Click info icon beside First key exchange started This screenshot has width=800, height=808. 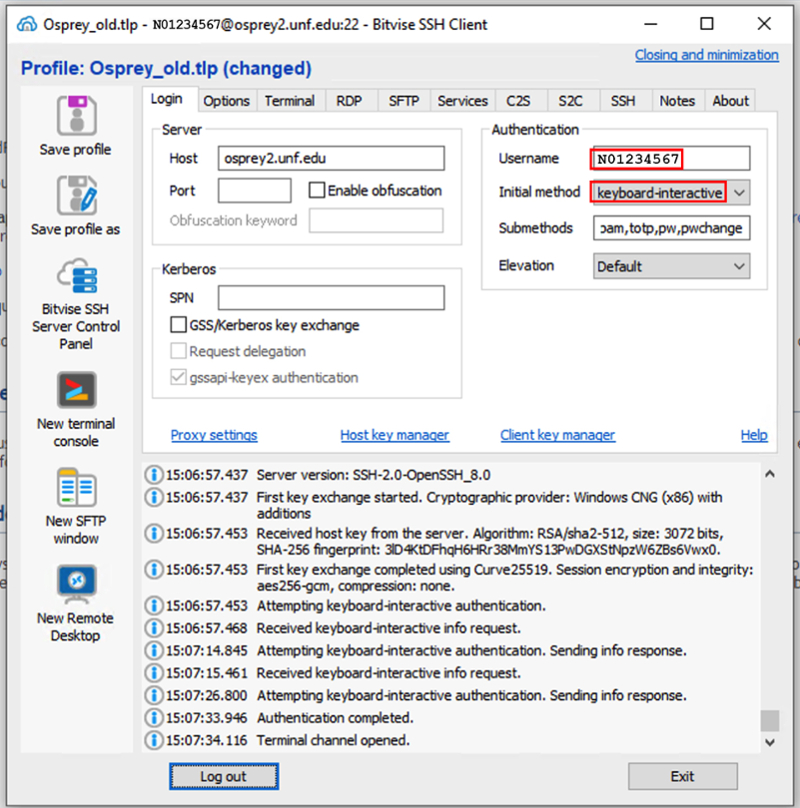click(x=154, y=497)
